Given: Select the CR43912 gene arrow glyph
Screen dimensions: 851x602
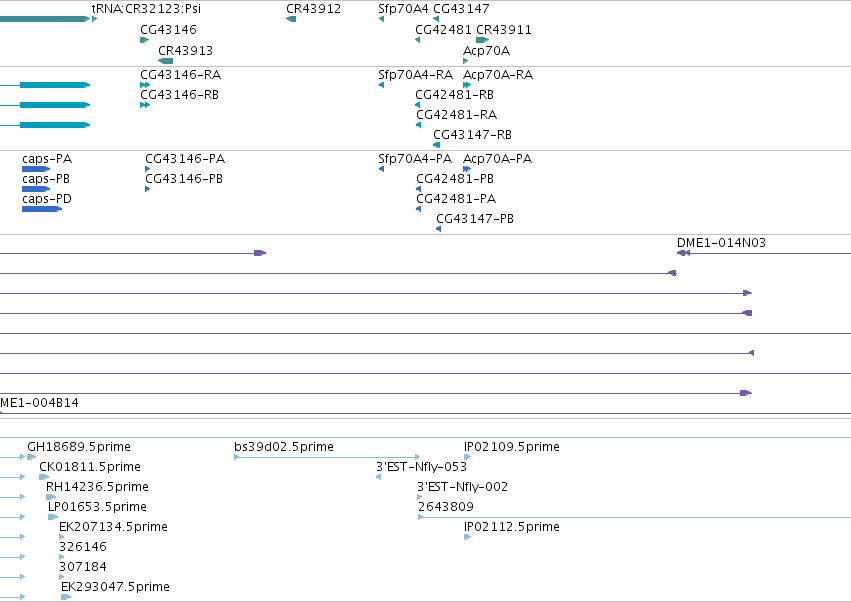Looking at the screenshot, I should 291,19.
